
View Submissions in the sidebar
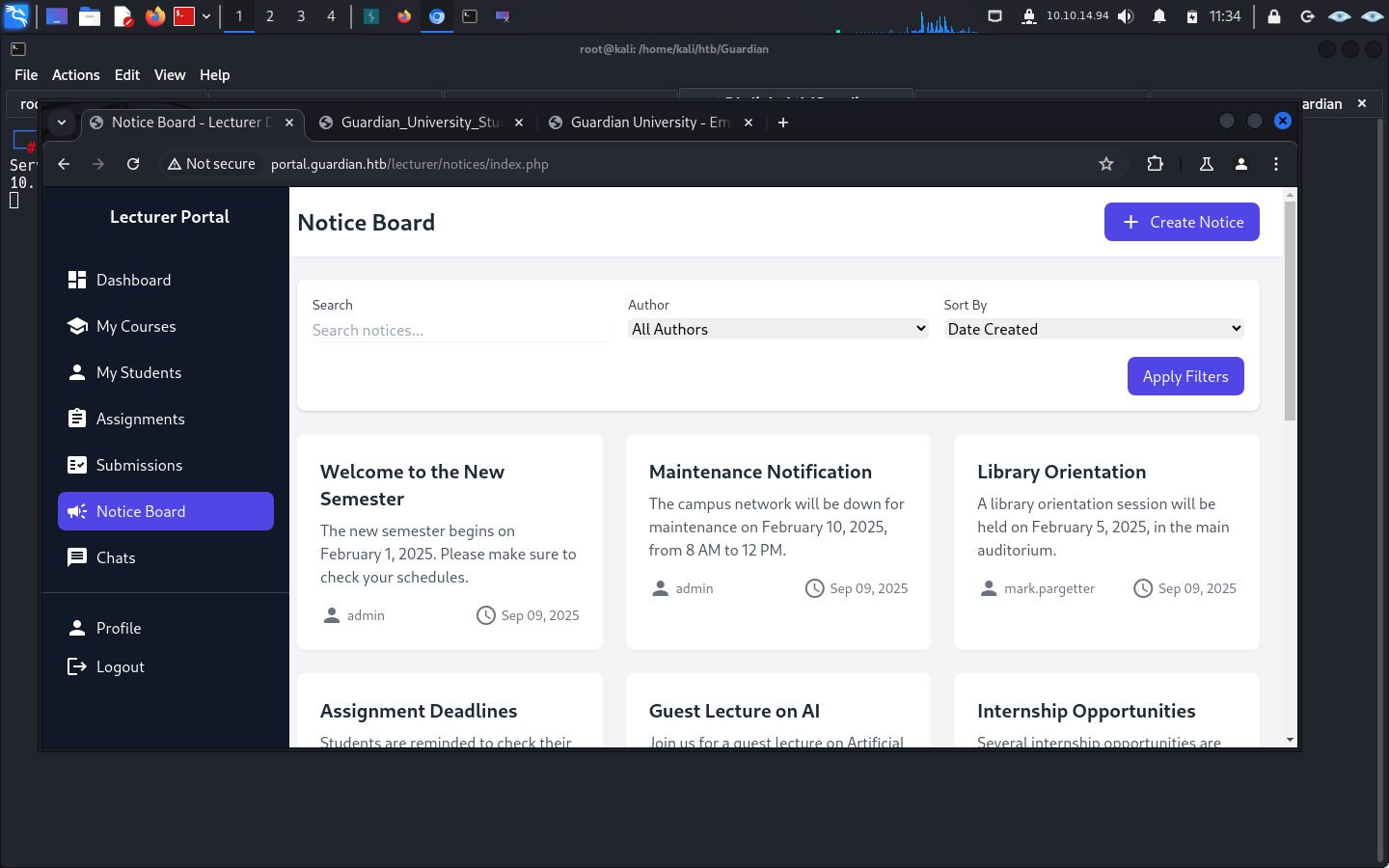(x=166, y=465)
